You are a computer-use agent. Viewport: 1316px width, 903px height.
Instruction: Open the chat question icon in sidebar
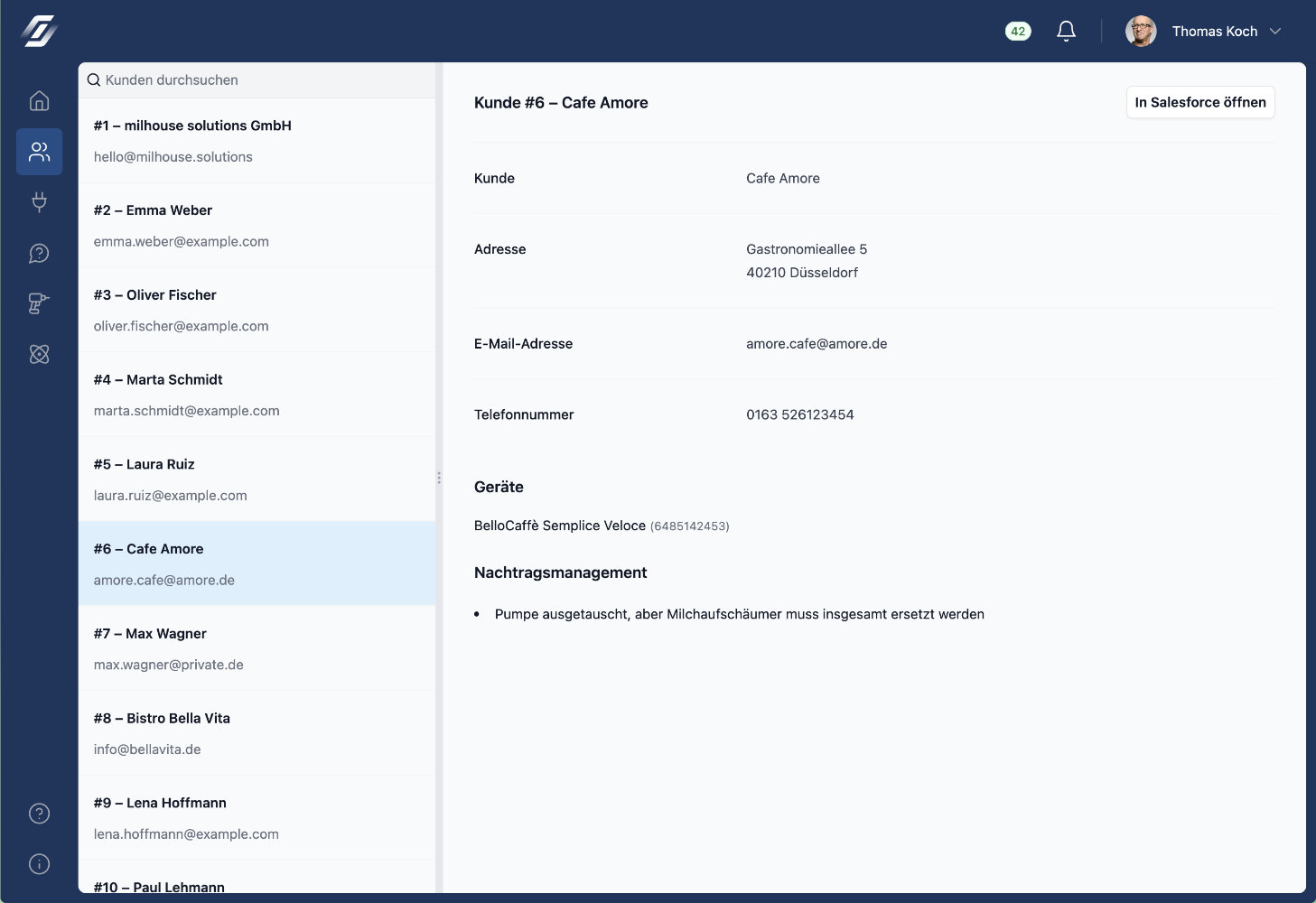tap(39, 253)
